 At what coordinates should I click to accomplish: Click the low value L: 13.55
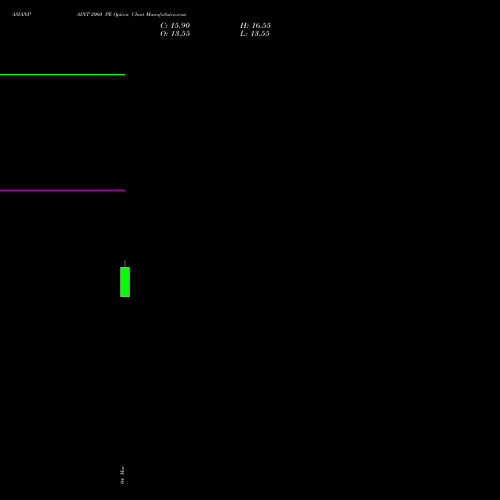pyautogui.click(x=255, y=34)
